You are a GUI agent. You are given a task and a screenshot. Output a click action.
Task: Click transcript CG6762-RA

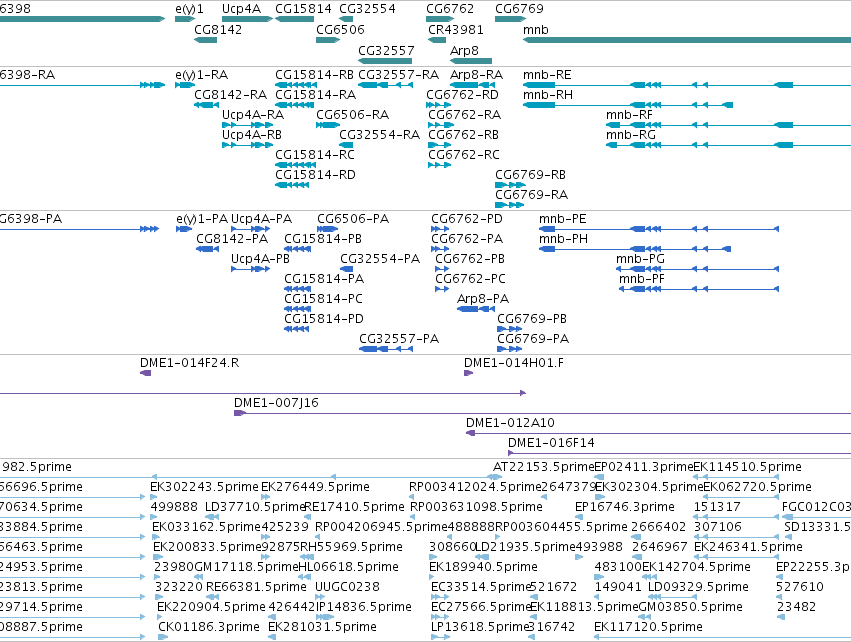point(464,115)
